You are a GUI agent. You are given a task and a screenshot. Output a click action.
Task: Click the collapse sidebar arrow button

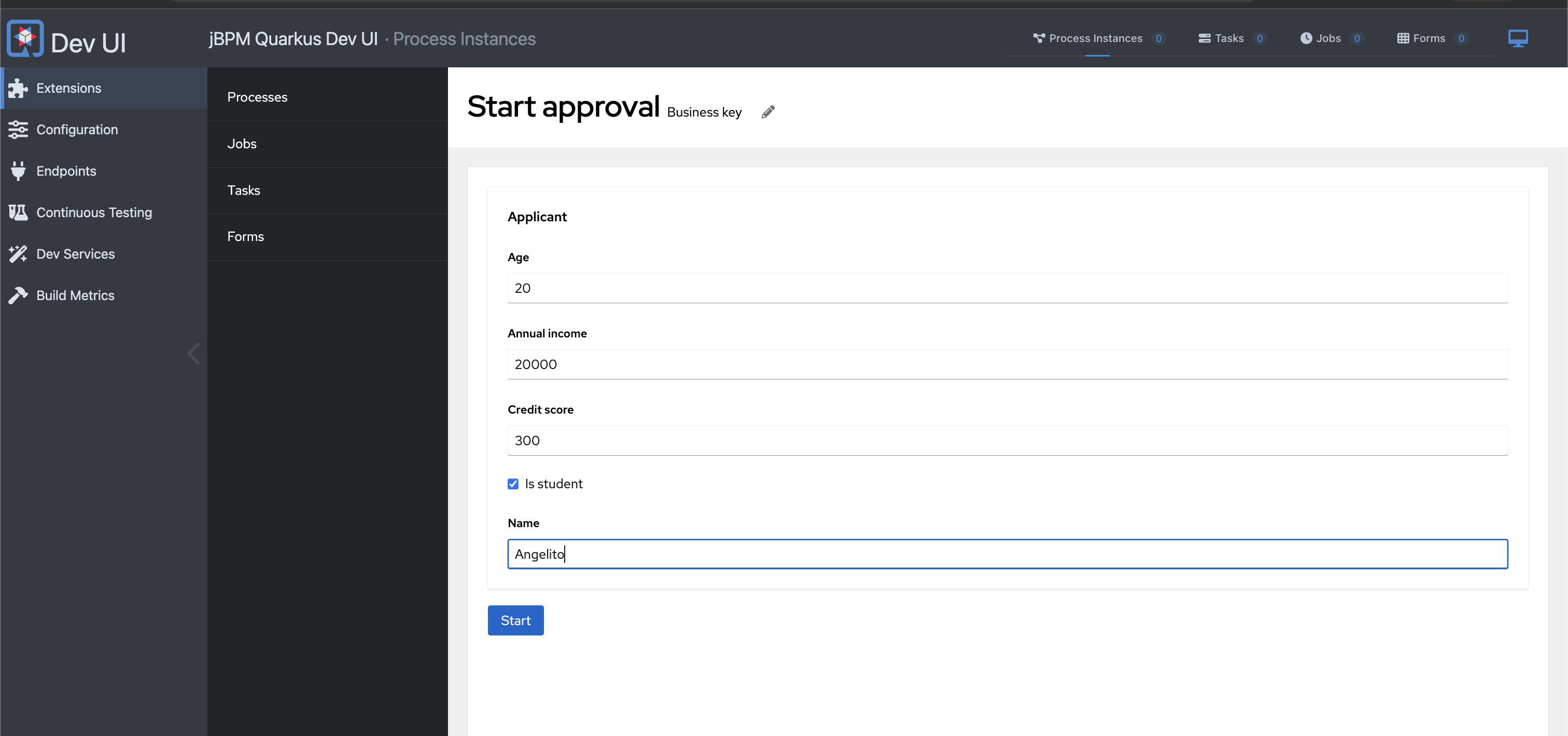point(194,352)
